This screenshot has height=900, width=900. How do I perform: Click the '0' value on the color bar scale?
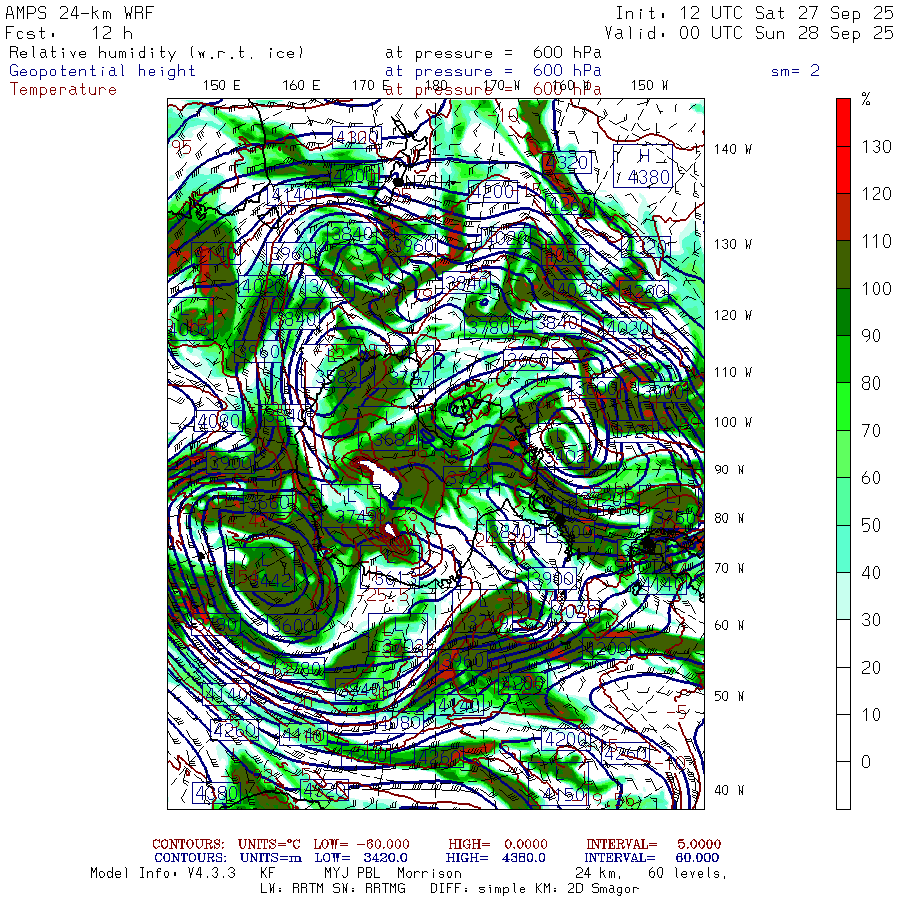tap(866, 762)
